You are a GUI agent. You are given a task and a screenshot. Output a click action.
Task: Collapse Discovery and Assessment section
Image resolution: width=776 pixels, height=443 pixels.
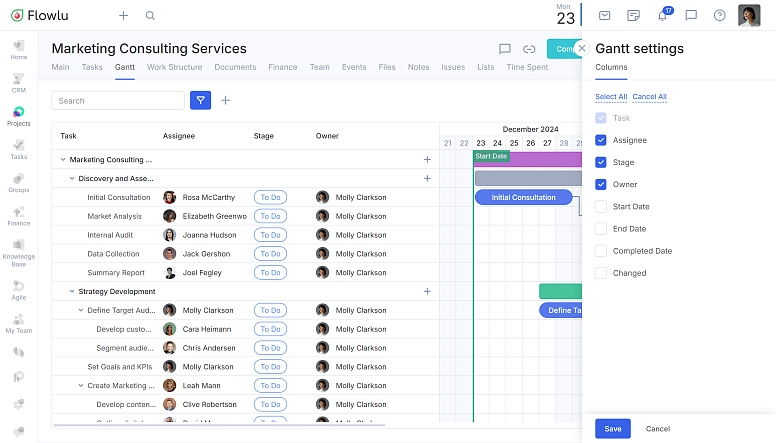tap(71, 178)
